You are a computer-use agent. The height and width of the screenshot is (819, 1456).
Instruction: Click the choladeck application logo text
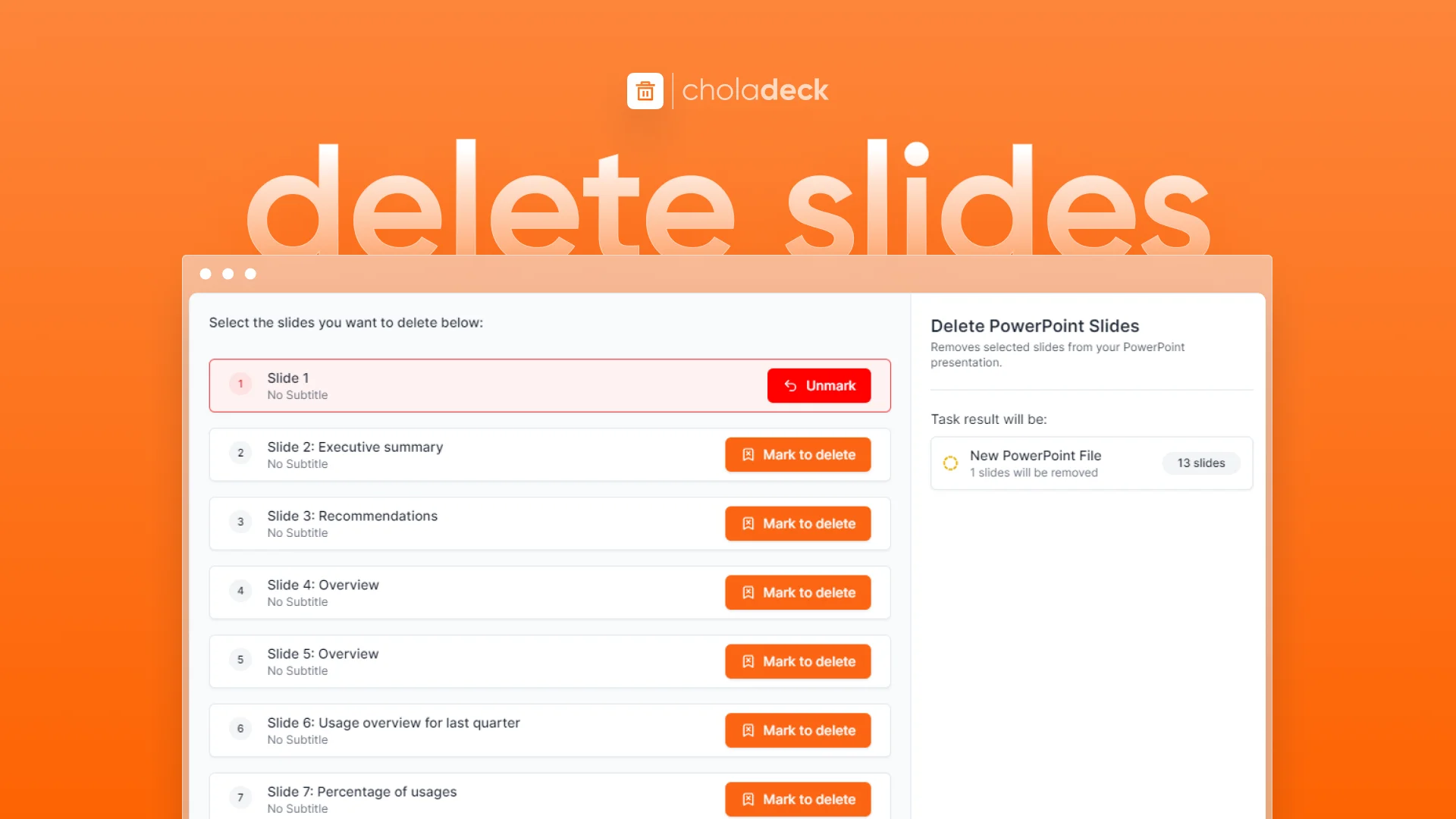click(757, 90)
